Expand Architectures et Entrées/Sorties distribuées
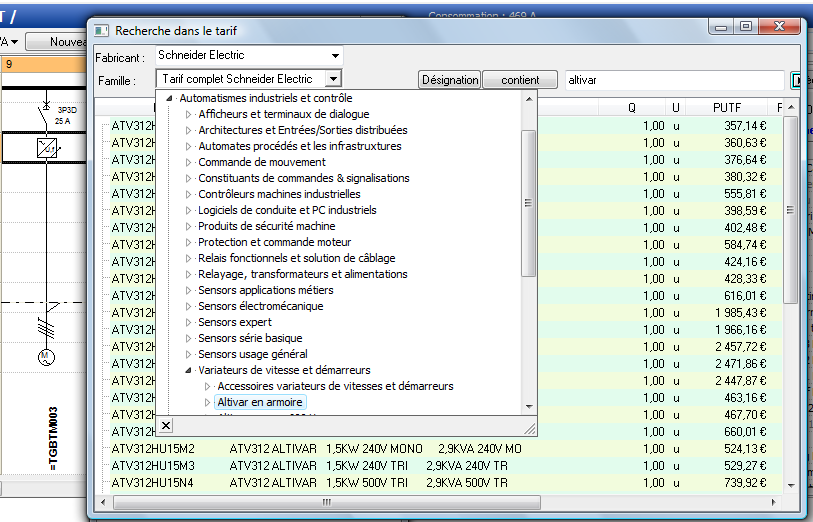This screenshot has height=522, width=813. click(189, 130)
